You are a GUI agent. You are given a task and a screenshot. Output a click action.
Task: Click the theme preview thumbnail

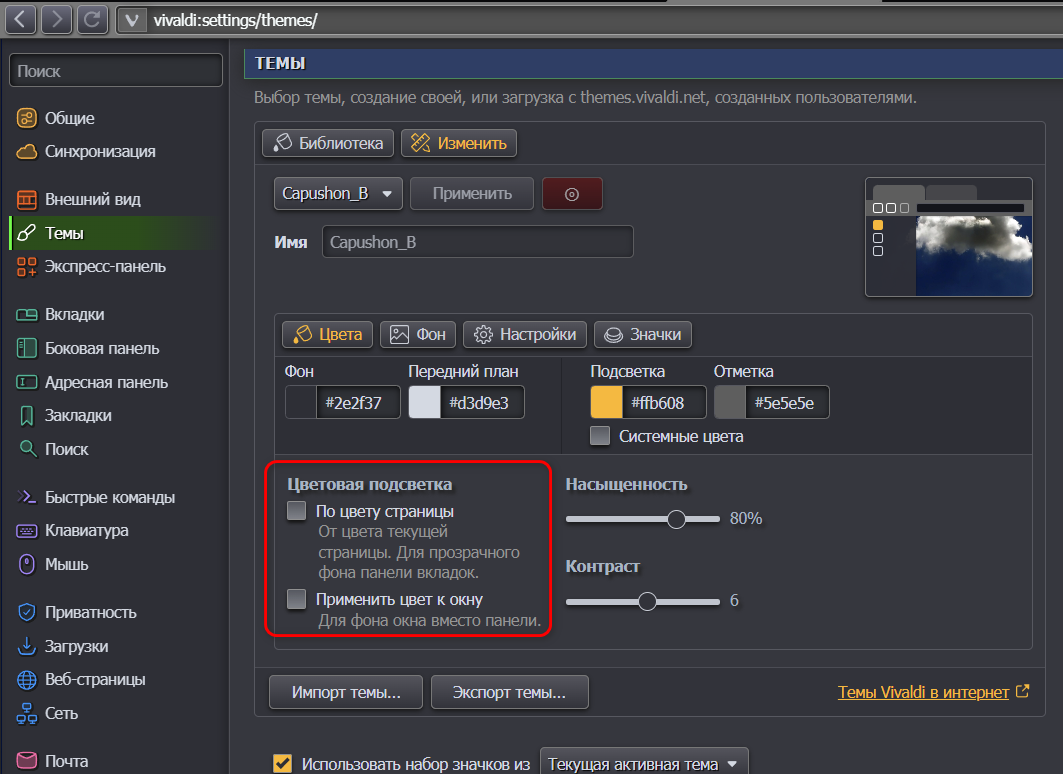(949, 237)
